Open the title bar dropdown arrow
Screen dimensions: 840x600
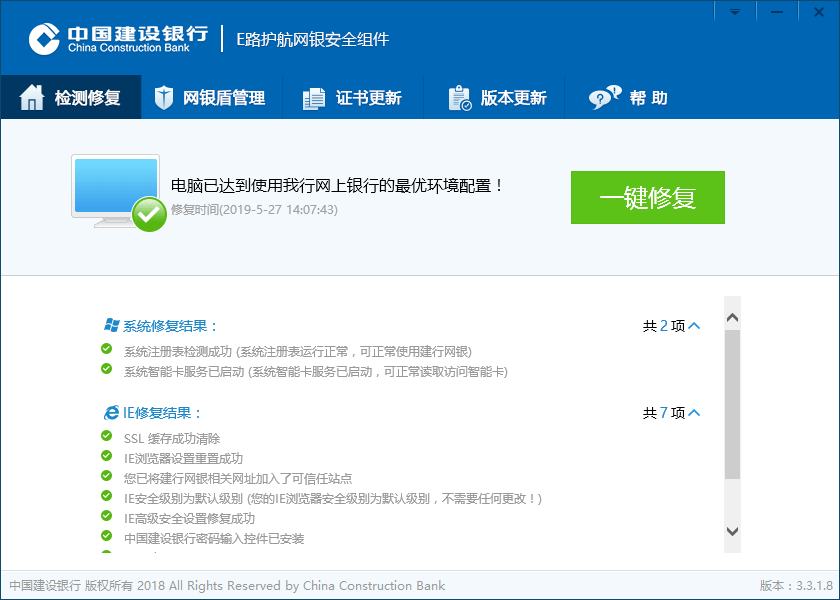[735, 11]
